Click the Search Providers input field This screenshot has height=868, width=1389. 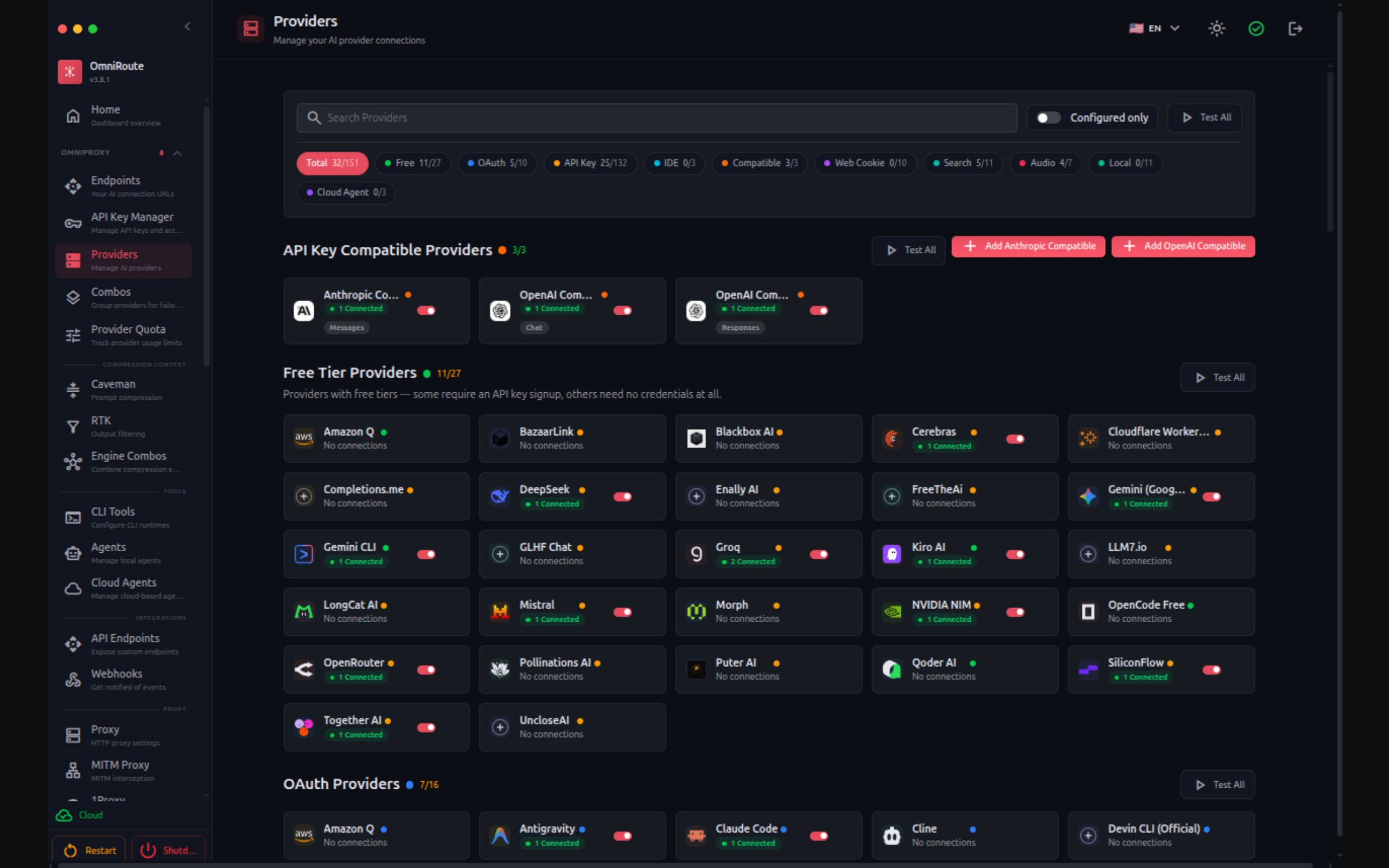[x=657, y=118]
